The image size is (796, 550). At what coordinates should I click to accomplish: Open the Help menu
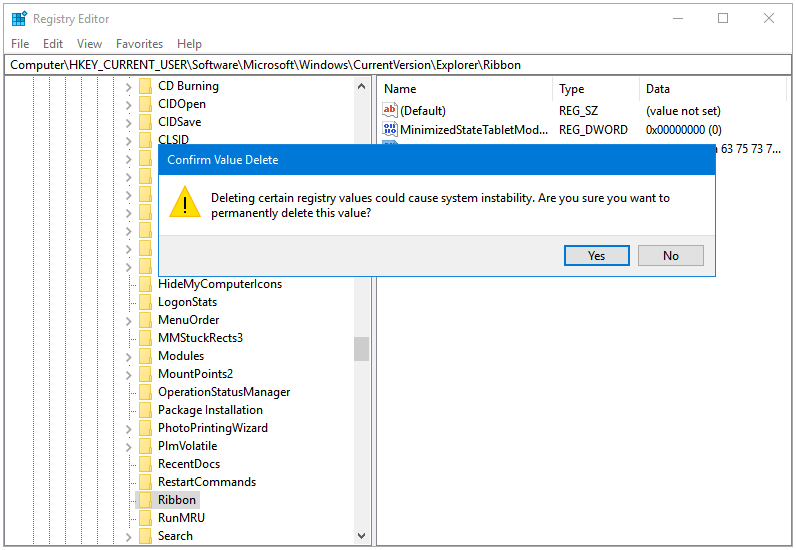coord(189,44)
